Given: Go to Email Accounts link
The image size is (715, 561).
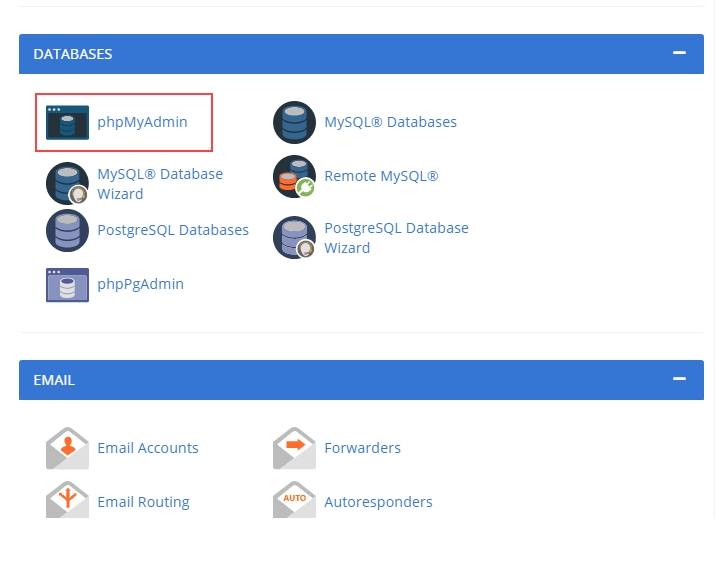Looking at the screenshot, I should [148, 448].
